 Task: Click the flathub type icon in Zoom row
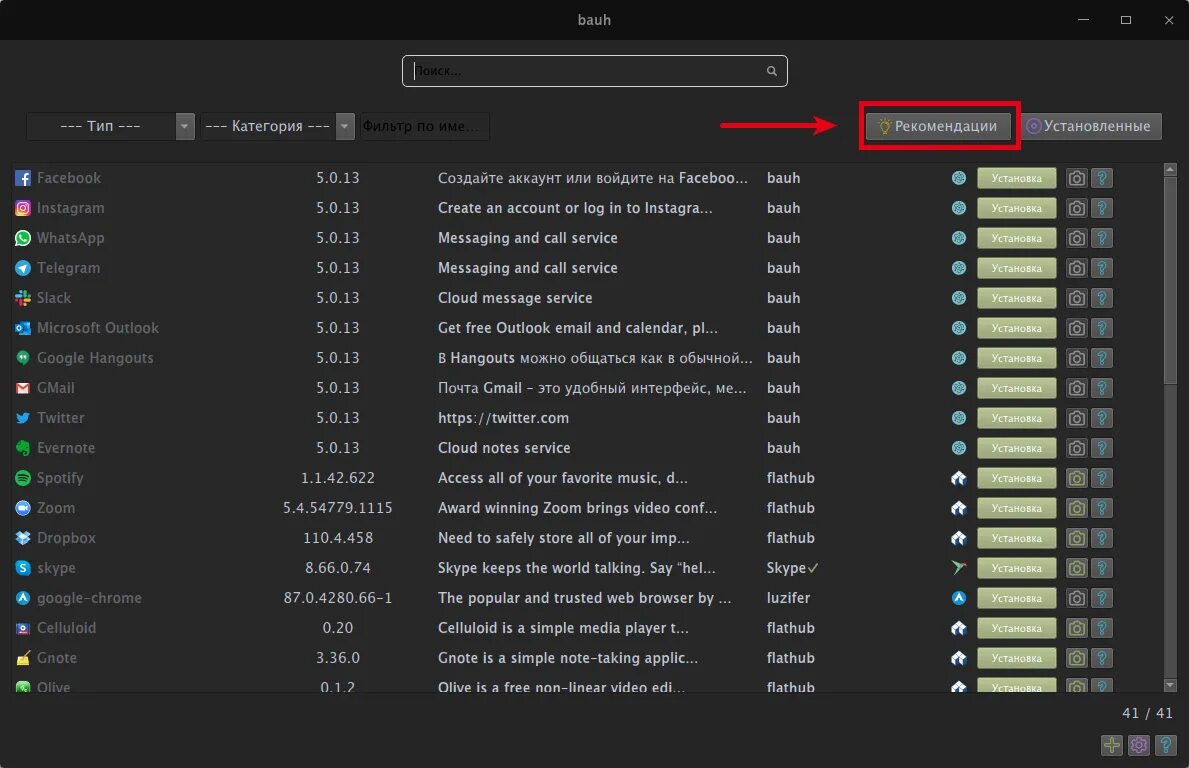coord(958,508)
